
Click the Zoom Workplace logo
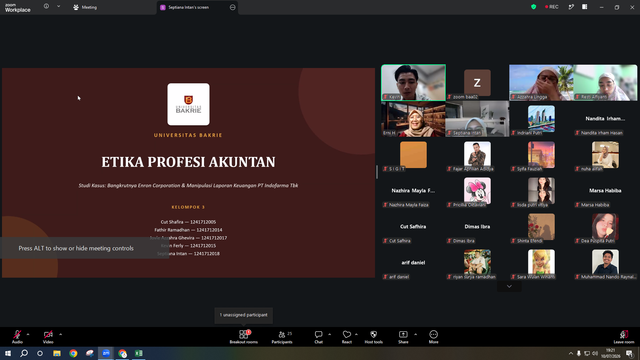click(18, 7)
